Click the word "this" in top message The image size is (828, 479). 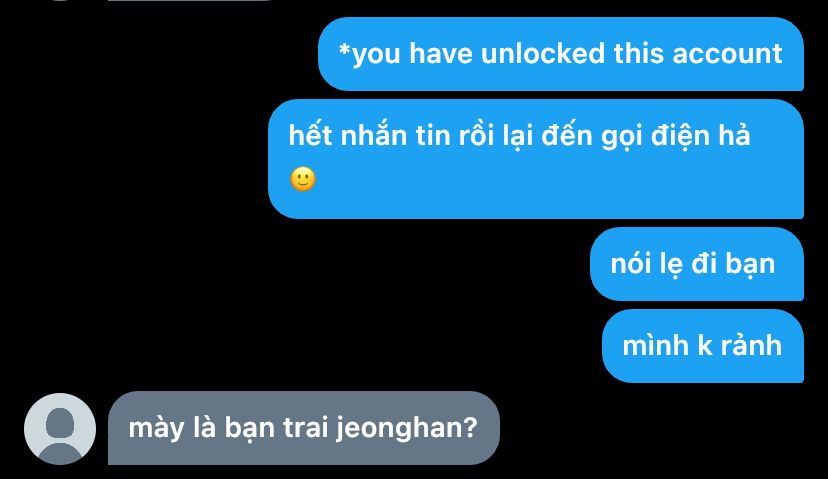click(638, 53)
